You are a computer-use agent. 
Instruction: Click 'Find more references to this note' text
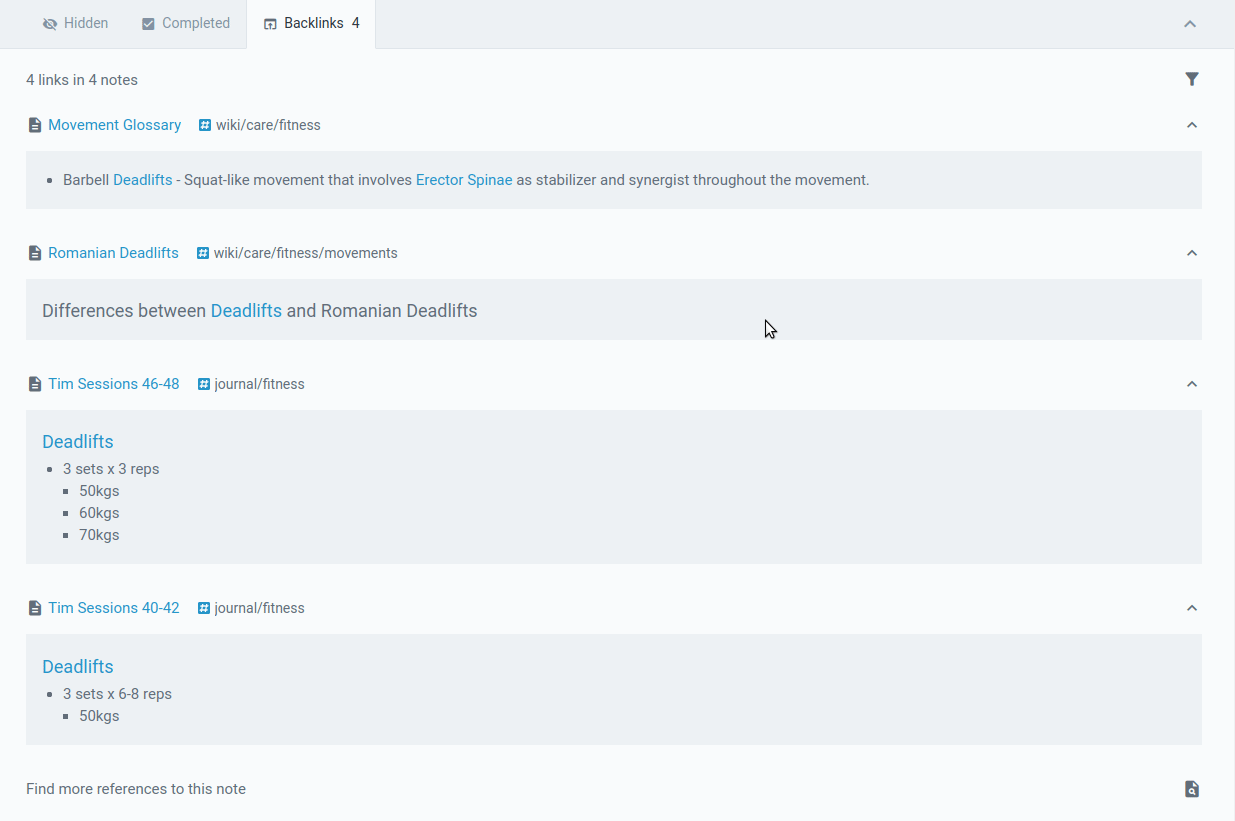coord(136,789)
